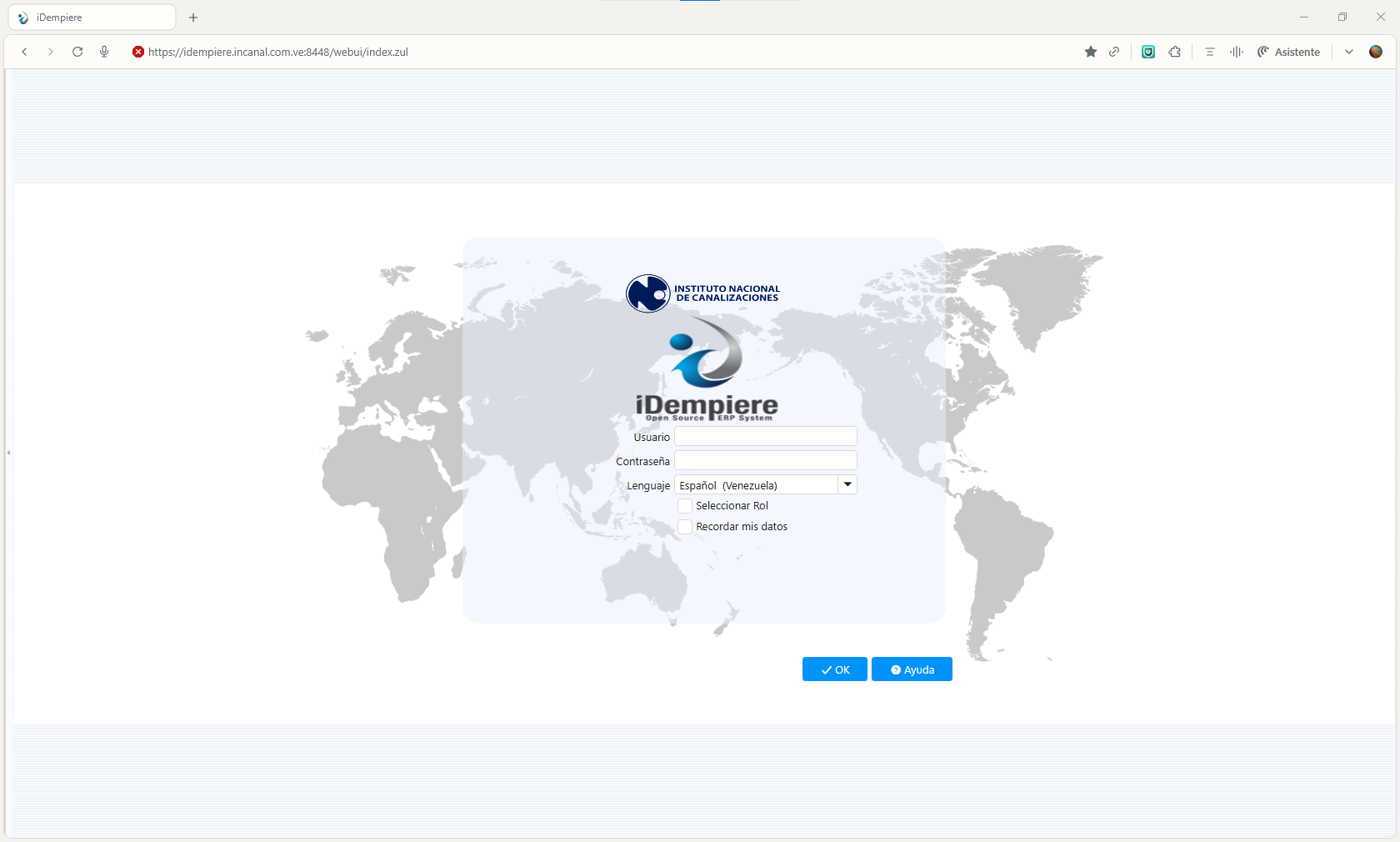The image size is (1400, 842).
Task: Open the browser profile avatar
Action: coord(1376,52)
